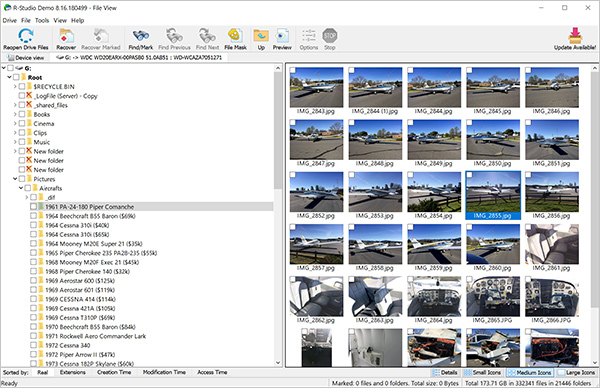The image size is (600, 388).
Task: Mark the IMG_2855.jpg thumbnail checkbox
Action: click(x=469, y=174)
